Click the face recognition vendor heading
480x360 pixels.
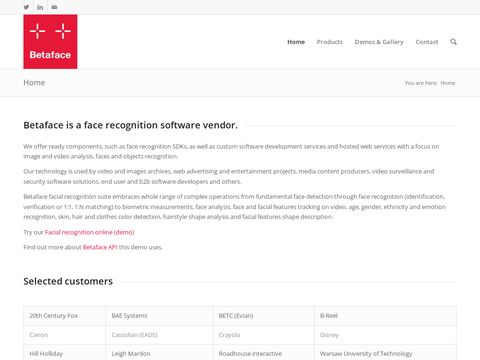(130, 125)
